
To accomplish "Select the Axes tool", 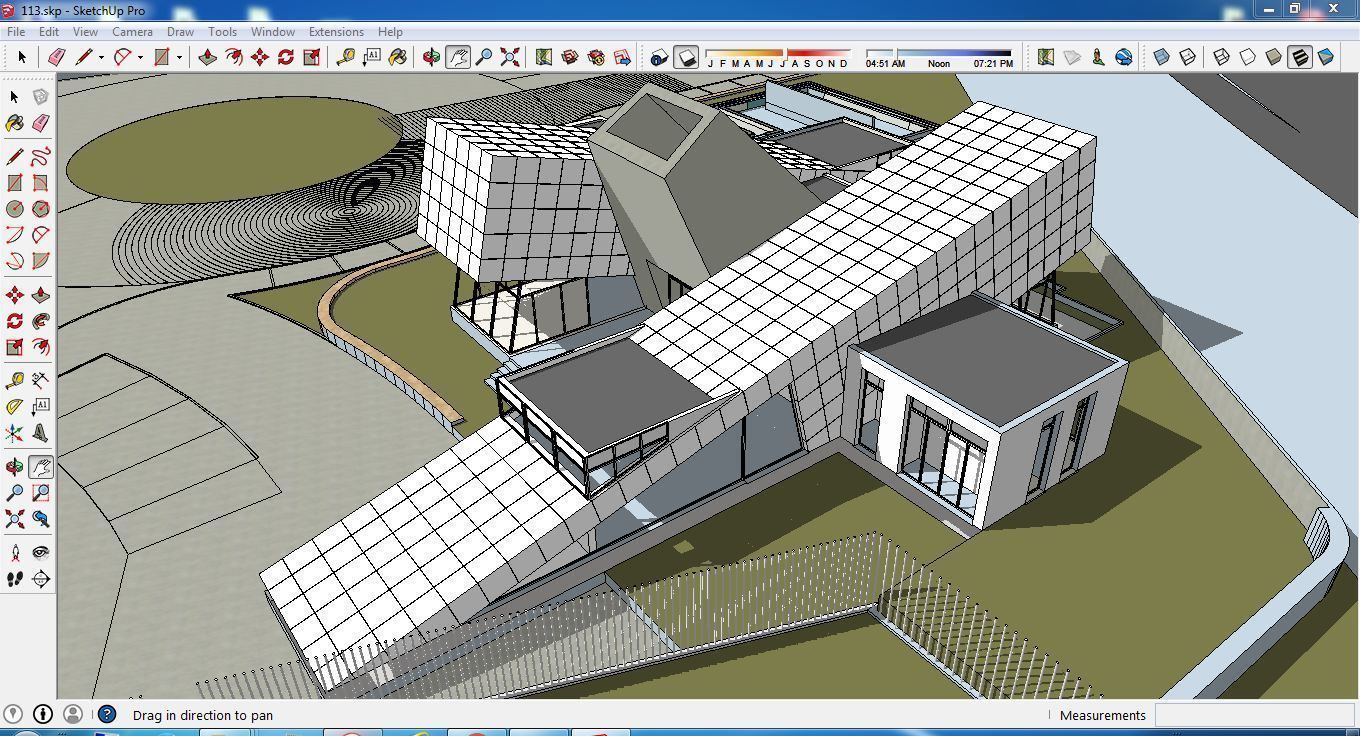I will [15, 433].
